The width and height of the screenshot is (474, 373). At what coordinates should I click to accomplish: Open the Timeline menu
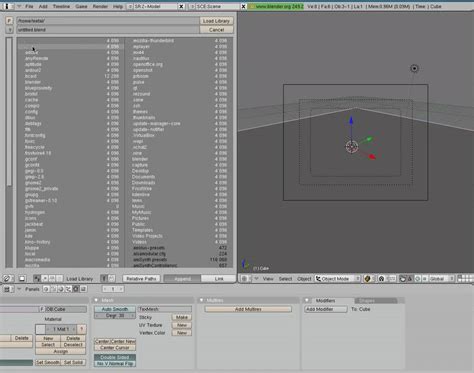[61, 6]
